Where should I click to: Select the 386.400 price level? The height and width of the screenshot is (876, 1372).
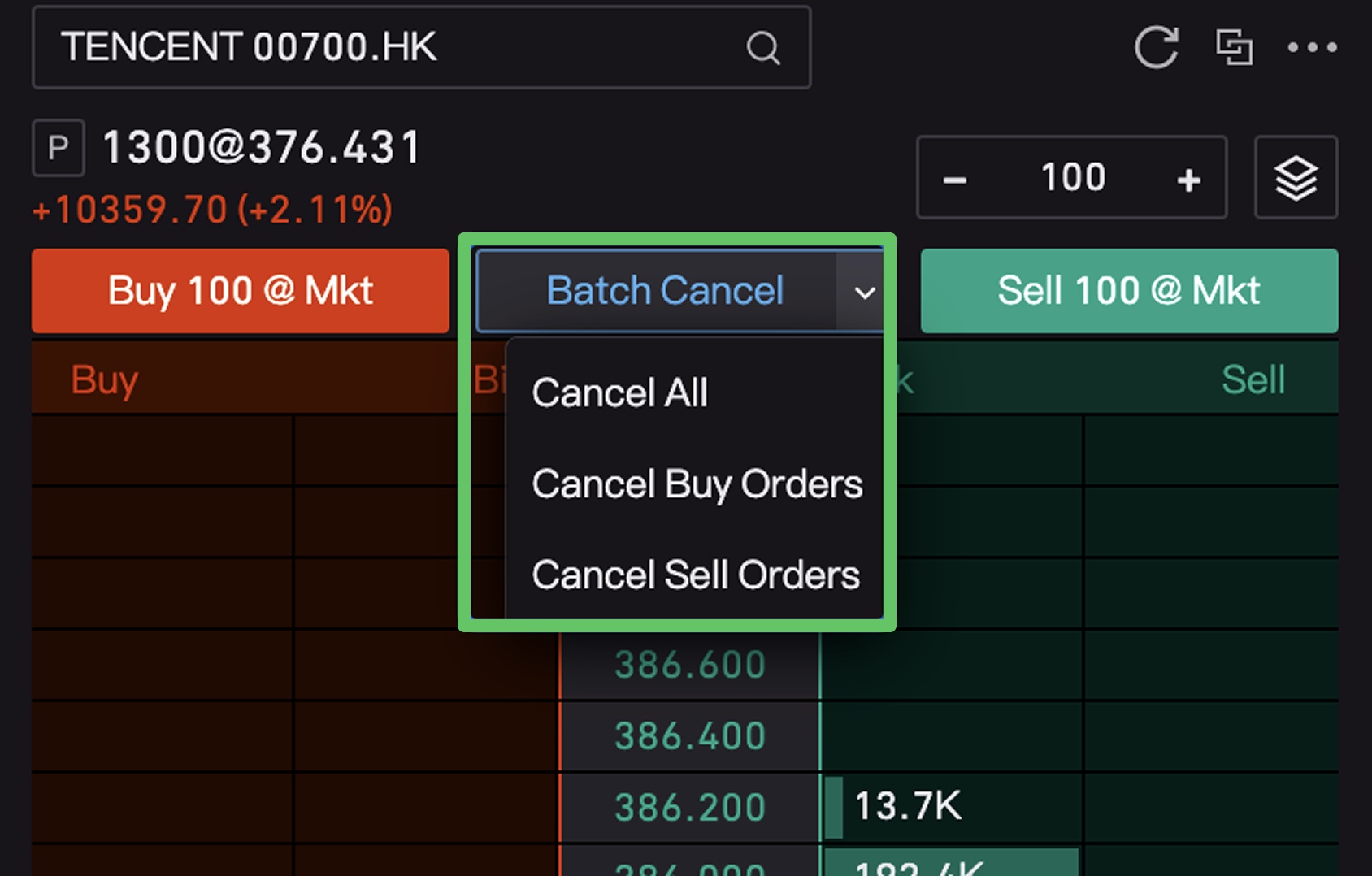[x=689, y=736]
